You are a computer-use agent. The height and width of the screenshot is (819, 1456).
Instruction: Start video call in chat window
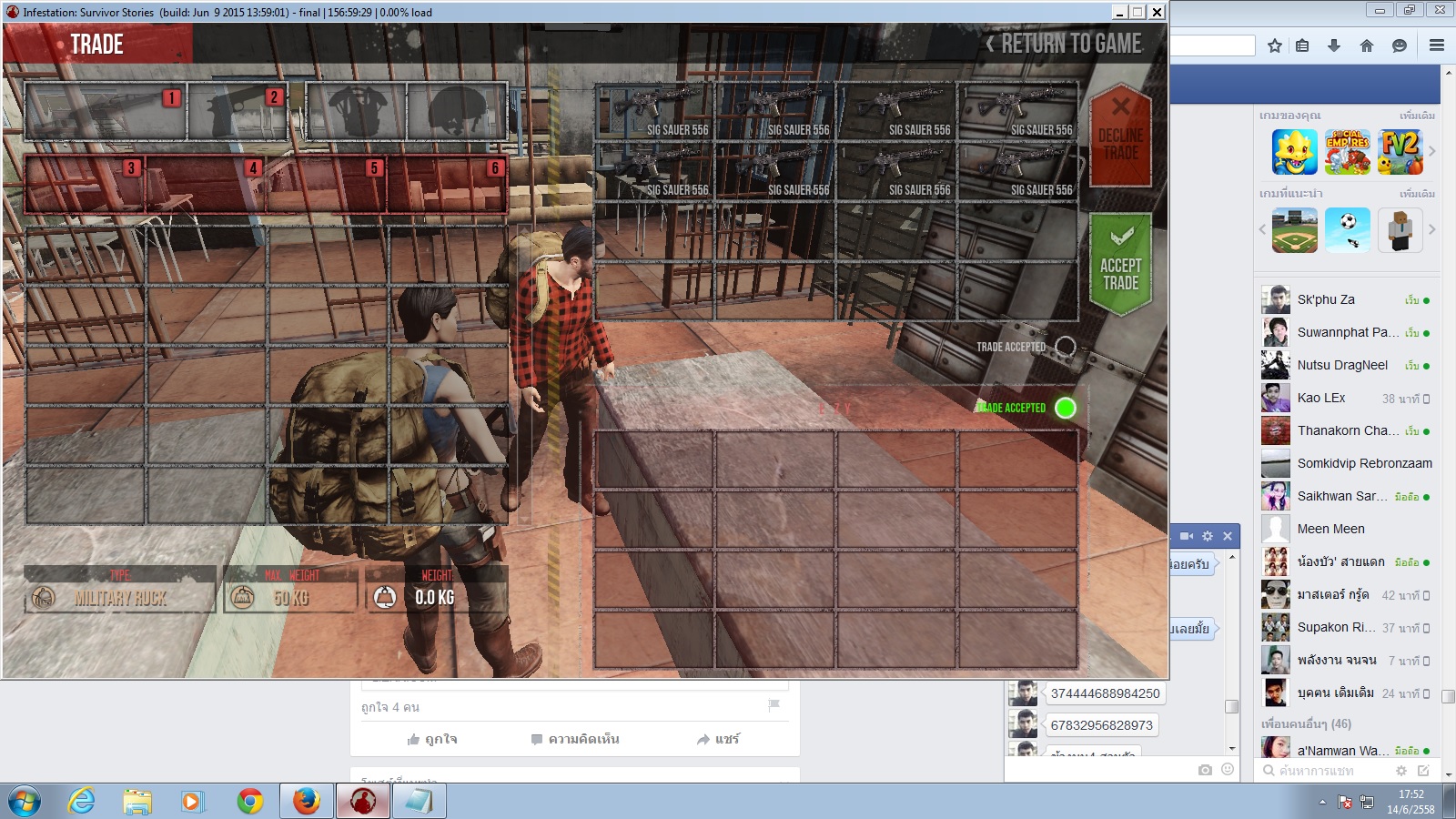point(1187,536)
